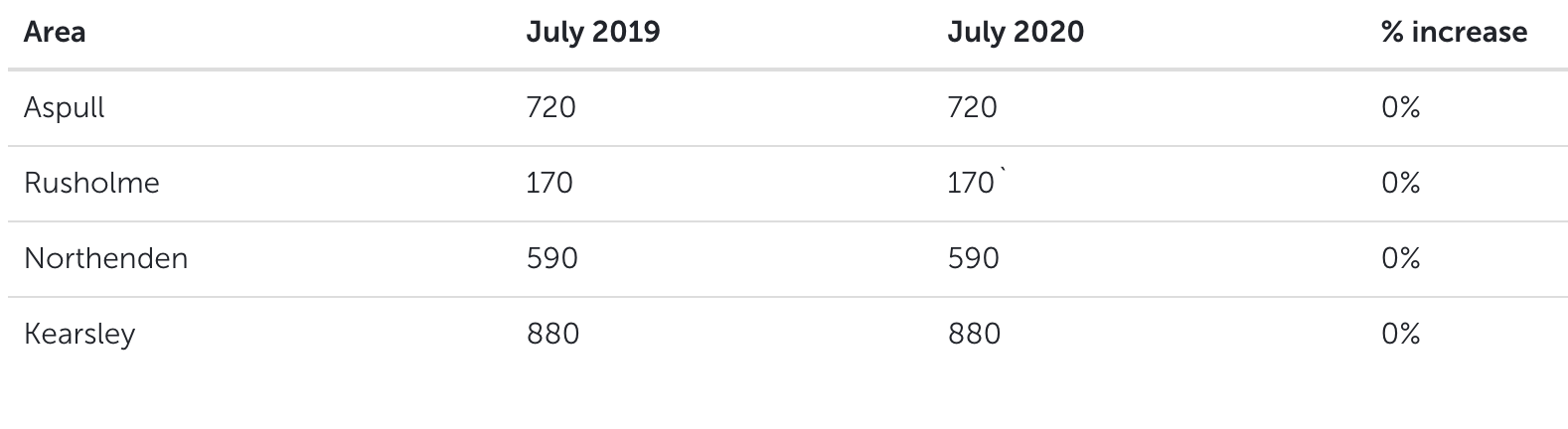Select the Aspull row name
1568x429 pixels.
pos(65,108)
